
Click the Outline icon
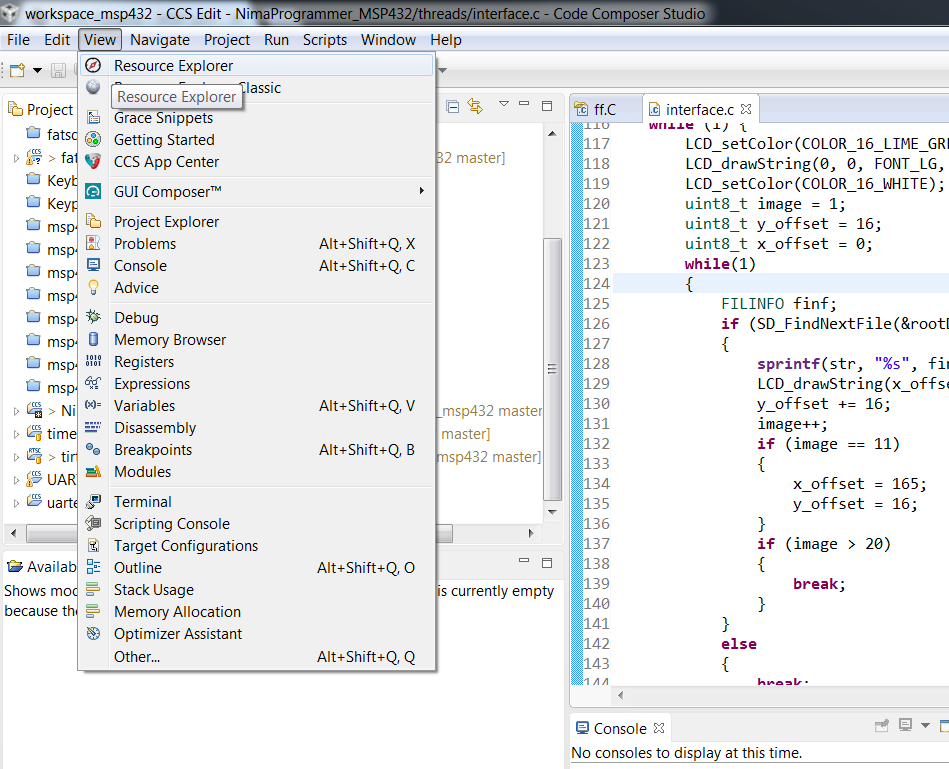pyautogui.click(x=93, y=568)
